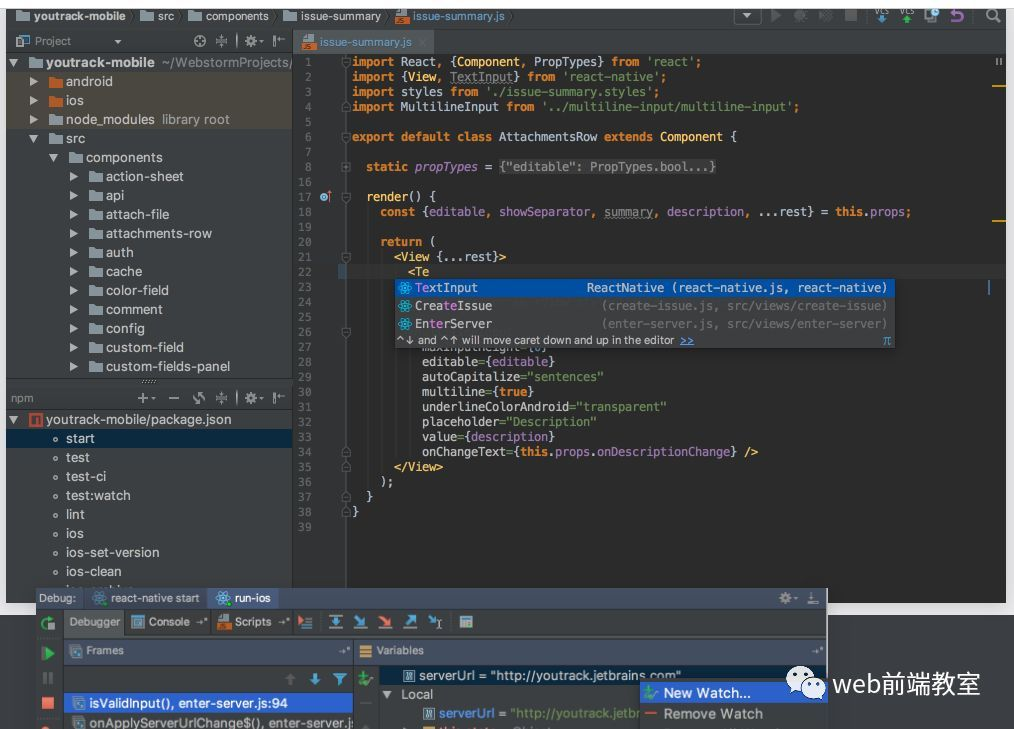The image size is (1014, 729).
Task: Click the filter frames funnel icon
Action: (x=340, y=679)
